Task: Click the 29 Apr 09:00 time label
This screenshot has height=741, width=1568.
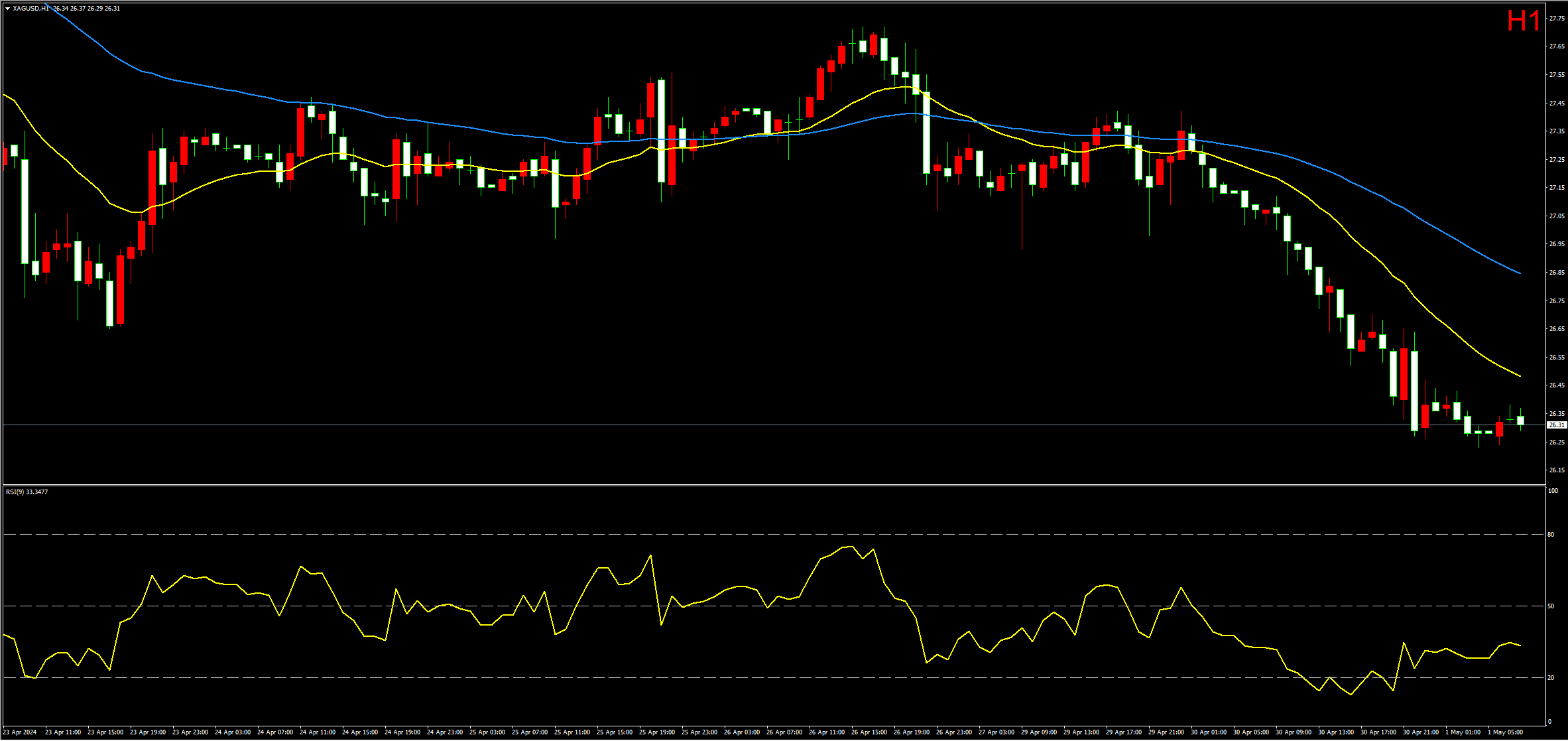Action: [1039, 732]
